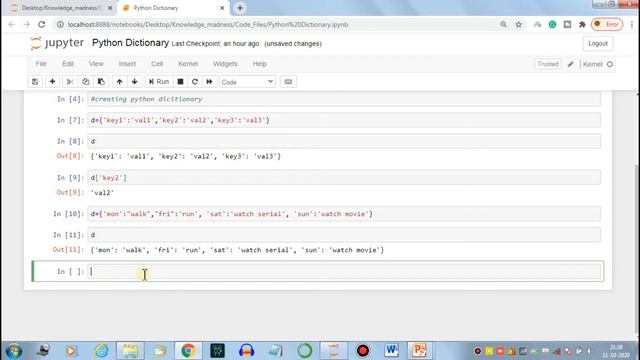This screenshot has height=360, width=640.
Task: Open the Edit menu
Action: click(x=68, y=64)
